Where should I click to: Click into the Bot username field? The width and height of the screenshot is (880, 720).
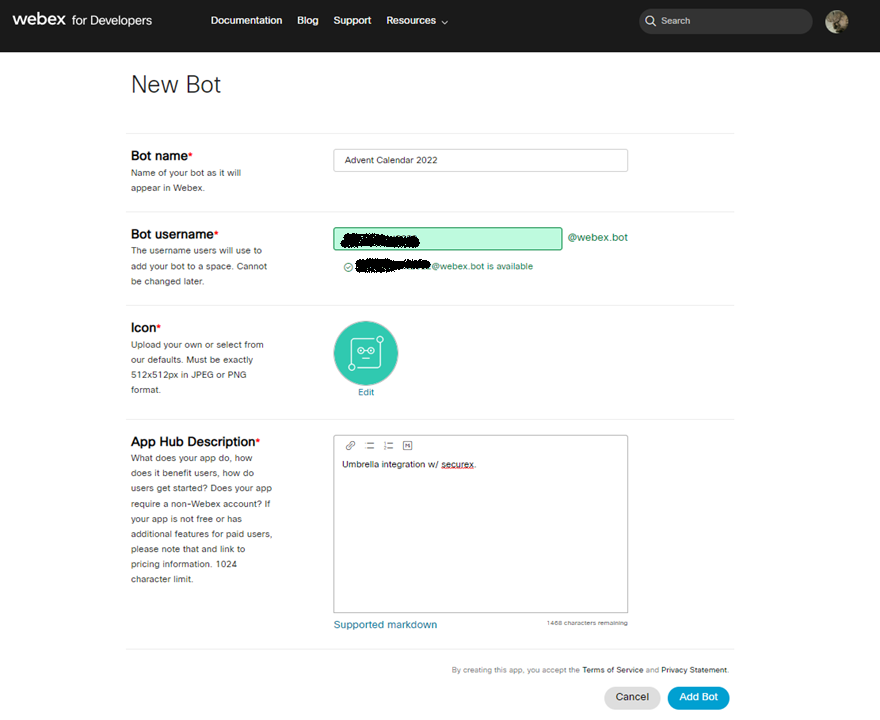[x=447, y=239]
